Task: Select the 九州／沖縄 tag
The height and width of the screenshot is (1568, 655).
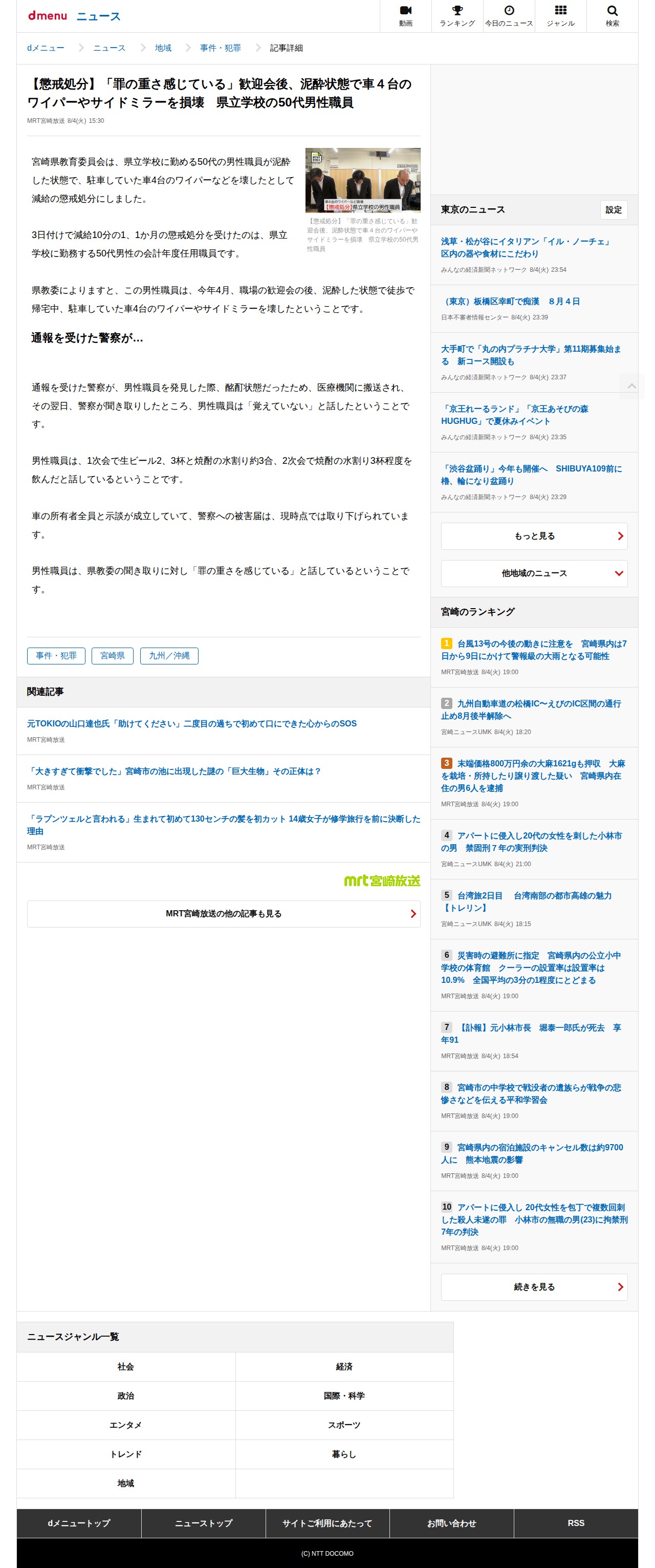Action: coord(169,656)
